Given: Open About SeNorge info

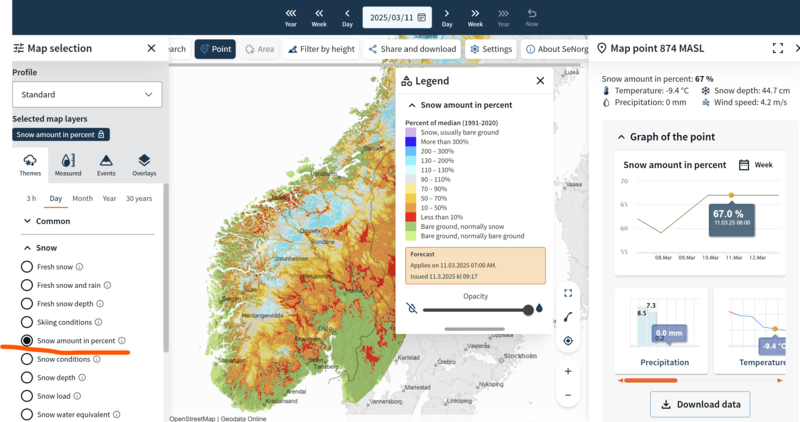Looking at the screenshot, I should 555,49.
